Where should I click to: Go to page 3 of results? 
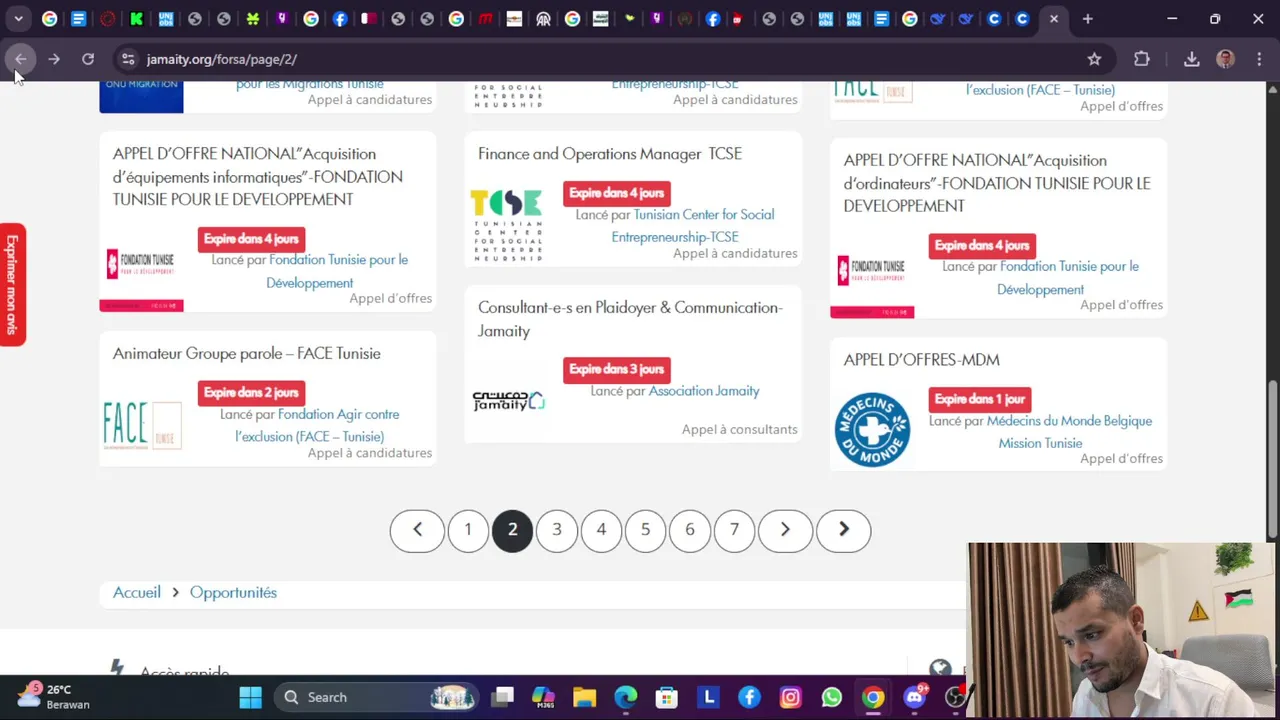pyautogui.click(x=557, y=530)
